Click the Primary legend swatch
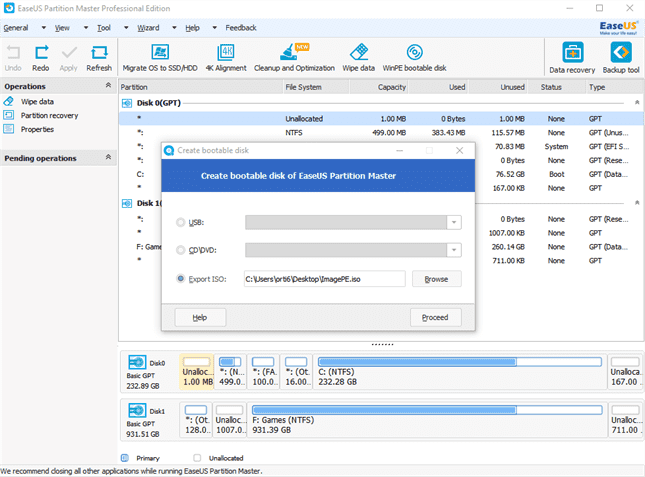 coord(125,458)
